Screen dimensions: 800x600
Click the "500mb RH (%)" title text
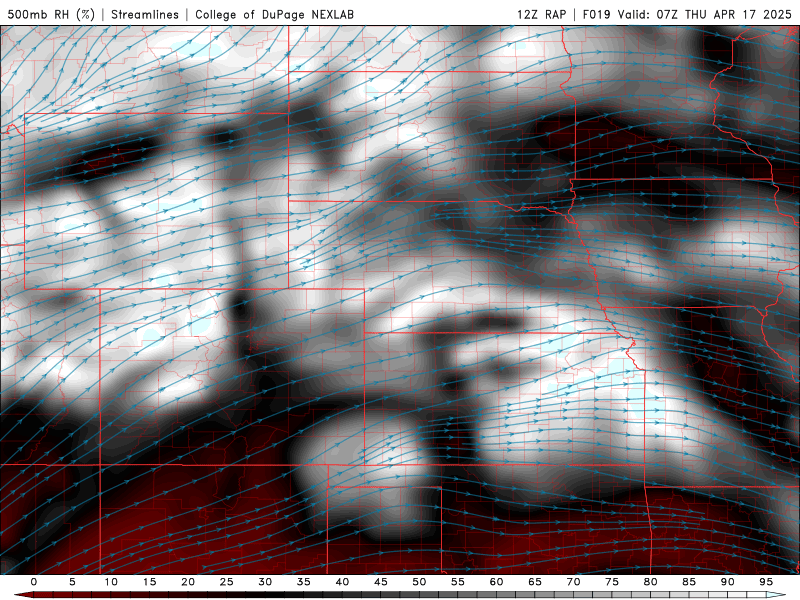point(51,14)
